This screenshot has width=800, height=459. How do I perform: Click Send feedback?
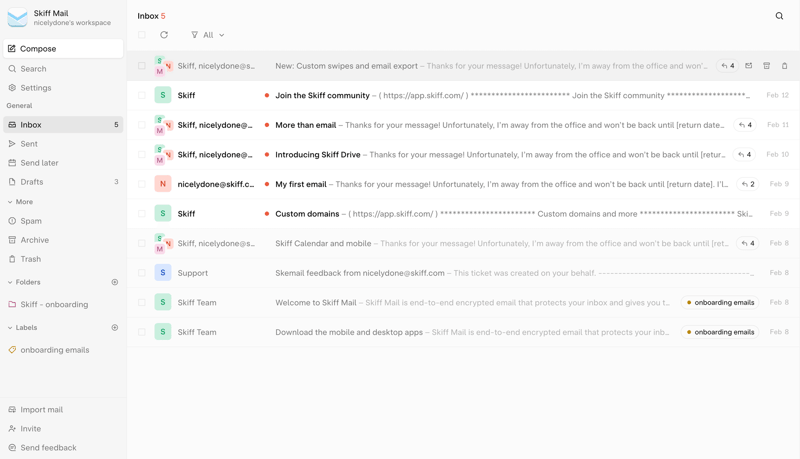click(x=63, y=447)
